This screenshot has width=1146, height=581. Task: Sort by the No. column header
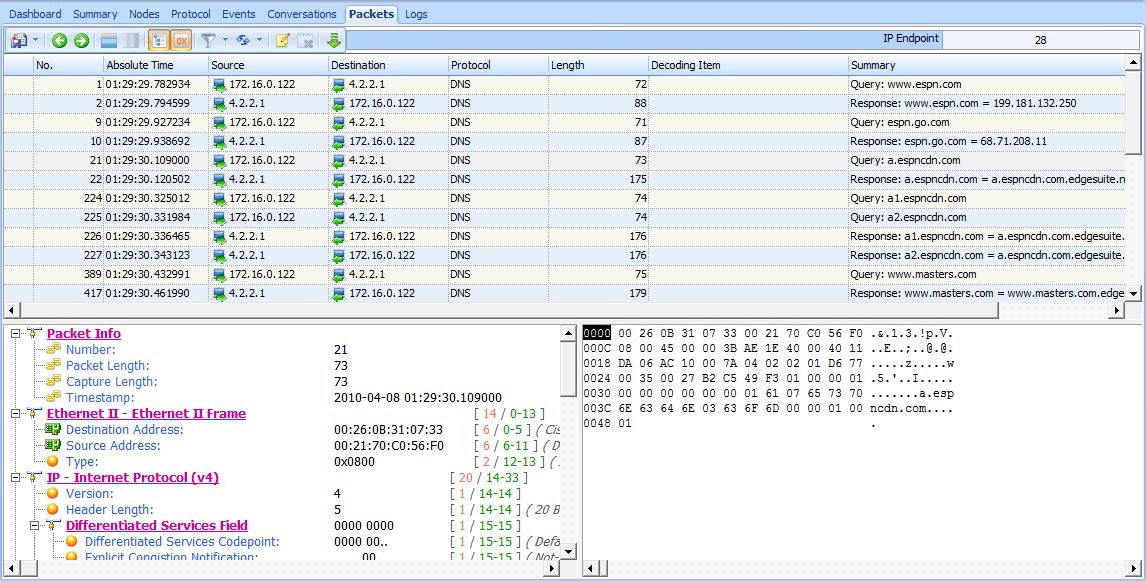(x=69, y=65)
